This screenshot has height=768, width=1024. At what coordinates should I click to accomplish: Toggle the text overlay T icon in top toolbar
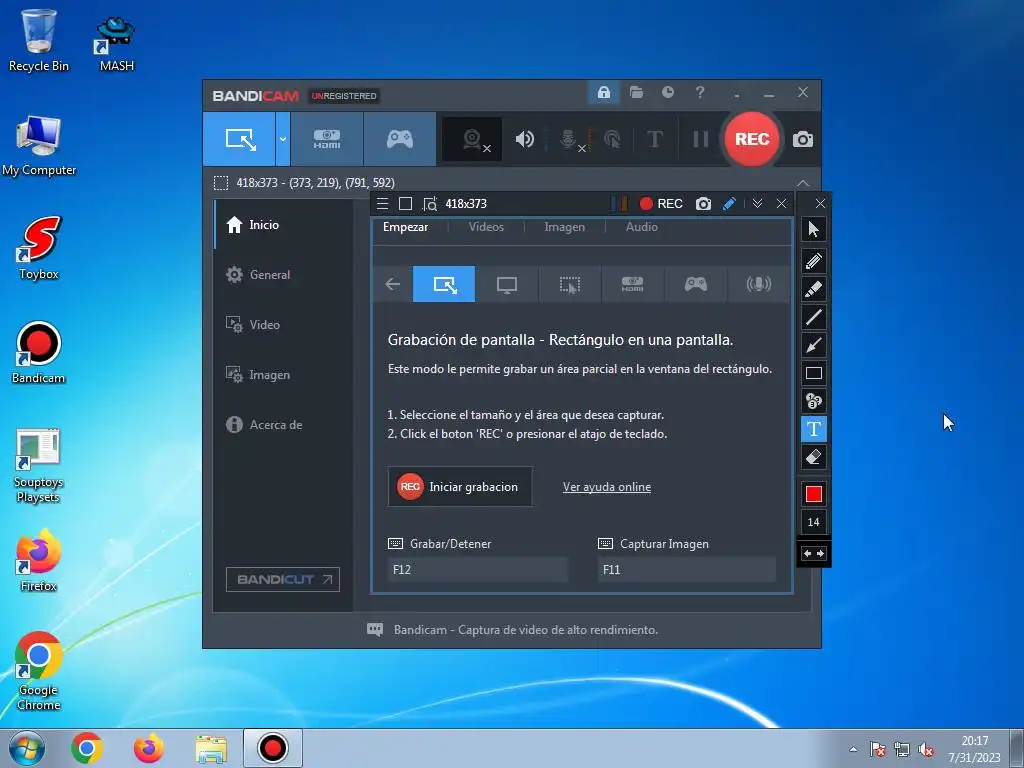pyautogui.click(x=654, y=139)
